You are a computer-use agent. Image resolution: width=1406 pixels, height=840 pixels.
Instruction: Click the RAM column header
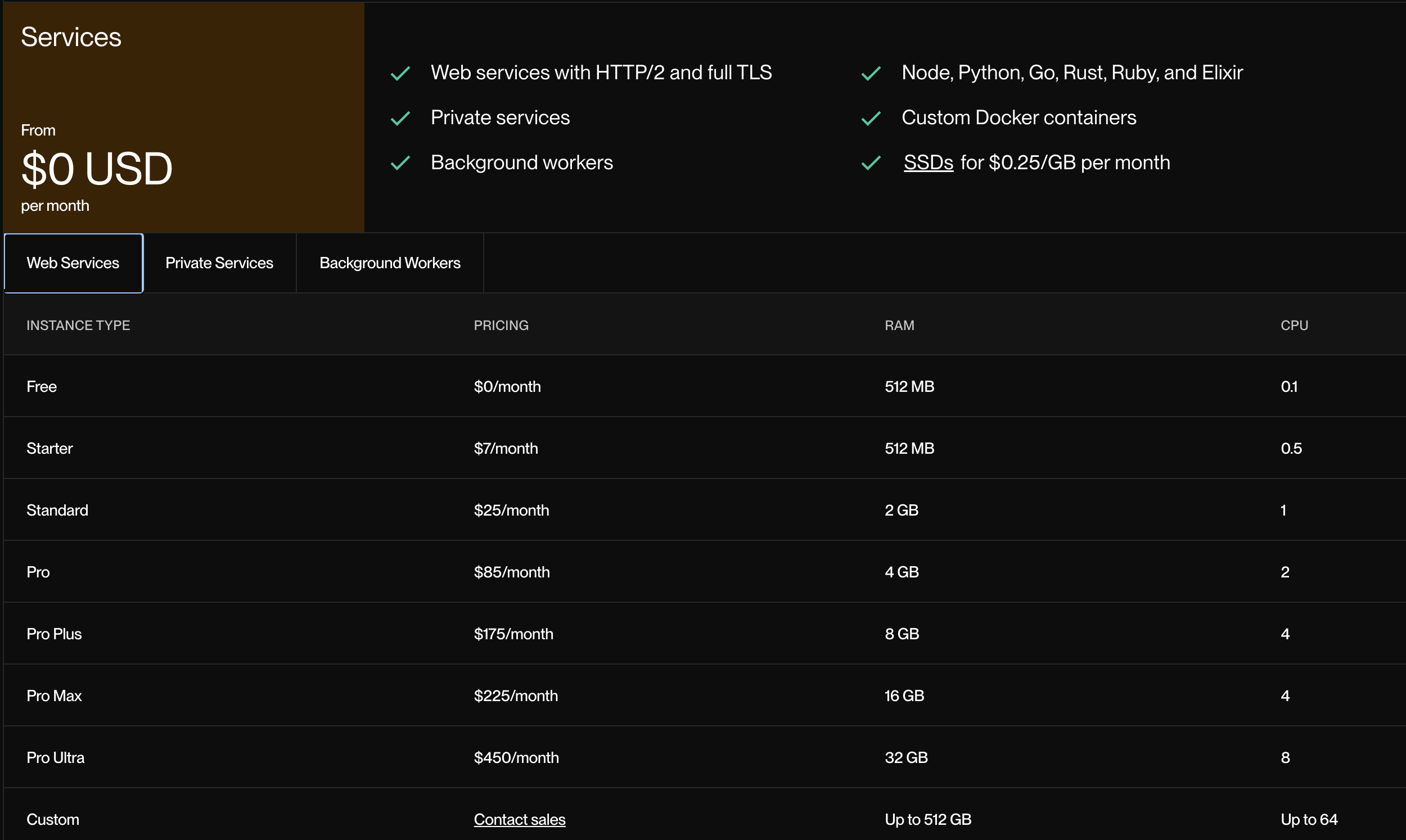[x=899, y=325]
